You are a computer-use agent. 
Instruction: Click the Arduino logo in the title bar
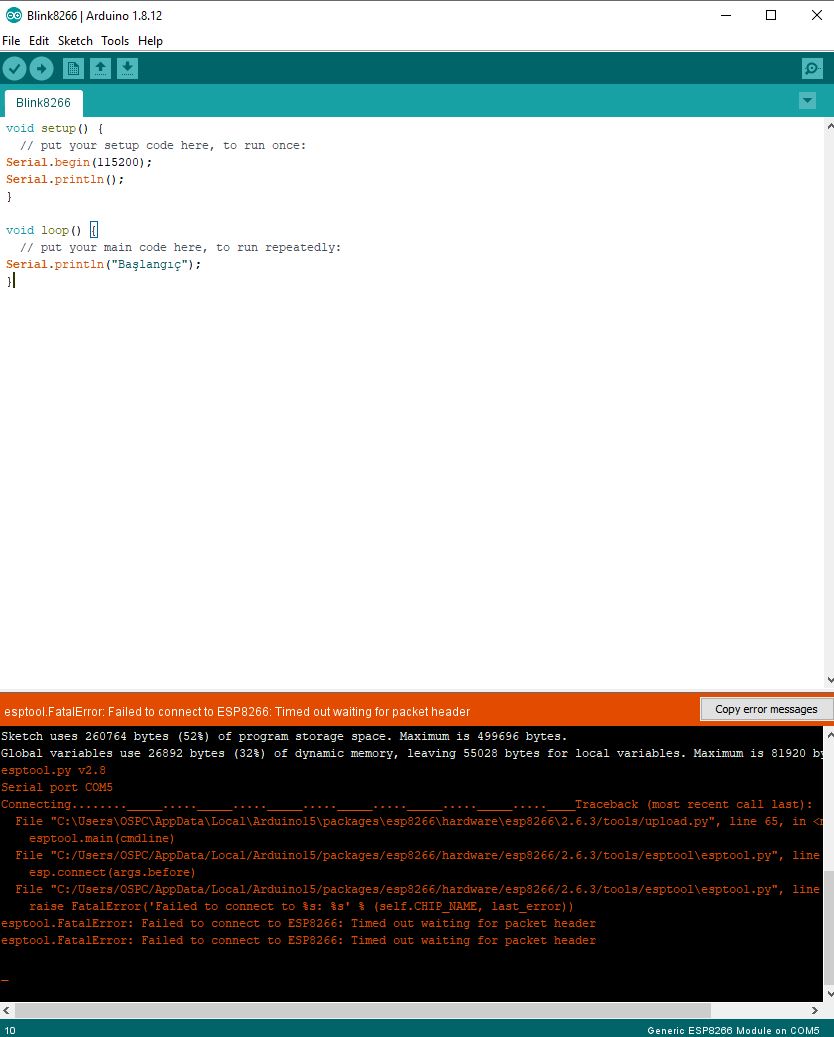click(x=13, y=15)
